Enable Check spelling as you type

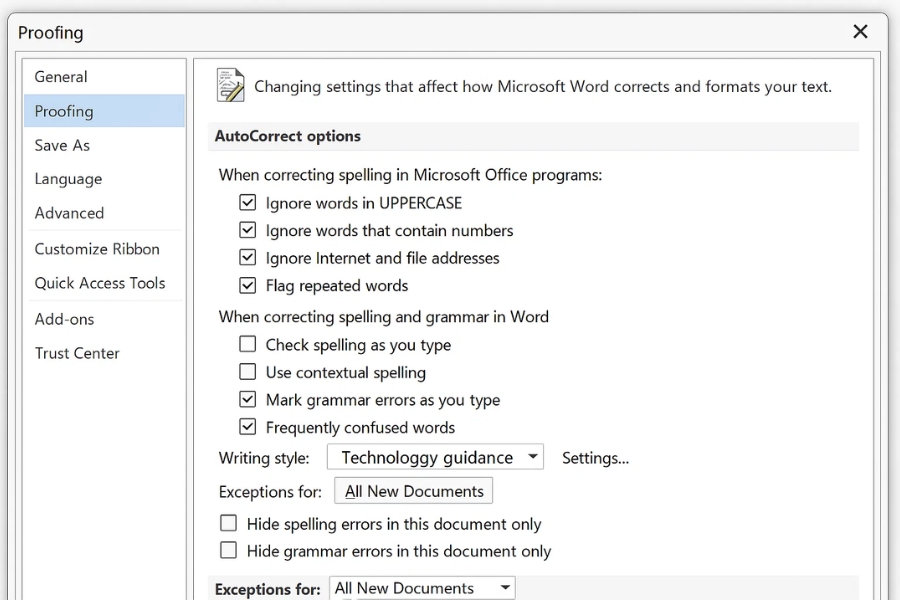[x=248, y=345]
